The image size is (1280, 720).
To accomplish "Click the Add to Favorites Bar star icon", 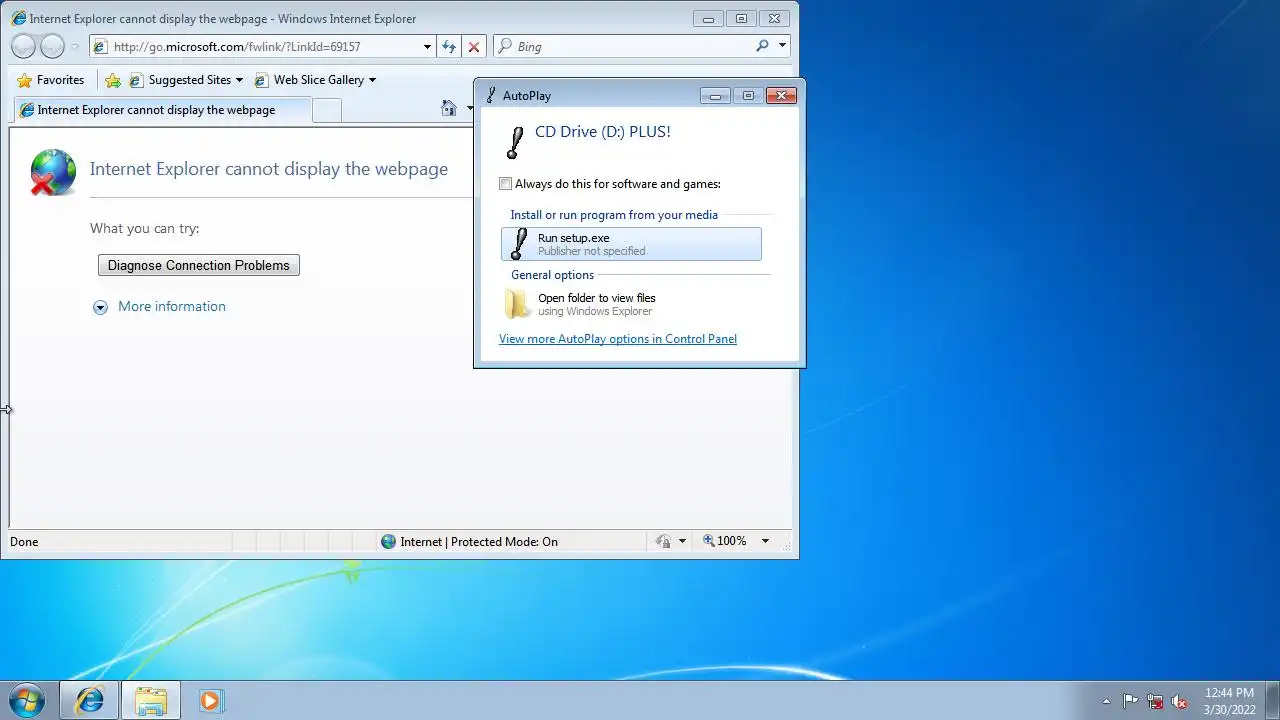I will [113, 80].
